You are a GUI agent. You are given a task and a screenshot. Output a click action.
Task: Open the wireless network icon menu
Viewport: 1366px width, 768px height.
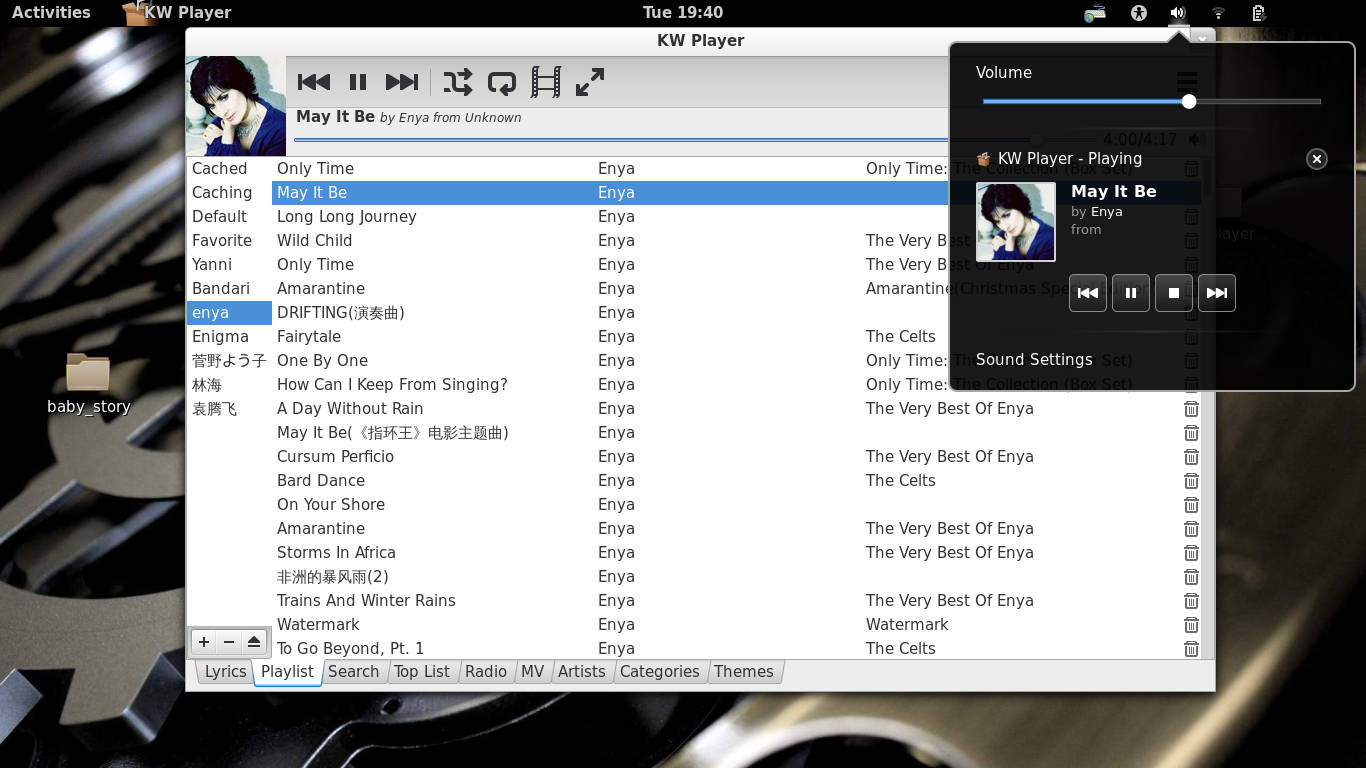pyautogui.click(x=1218, y=13)
